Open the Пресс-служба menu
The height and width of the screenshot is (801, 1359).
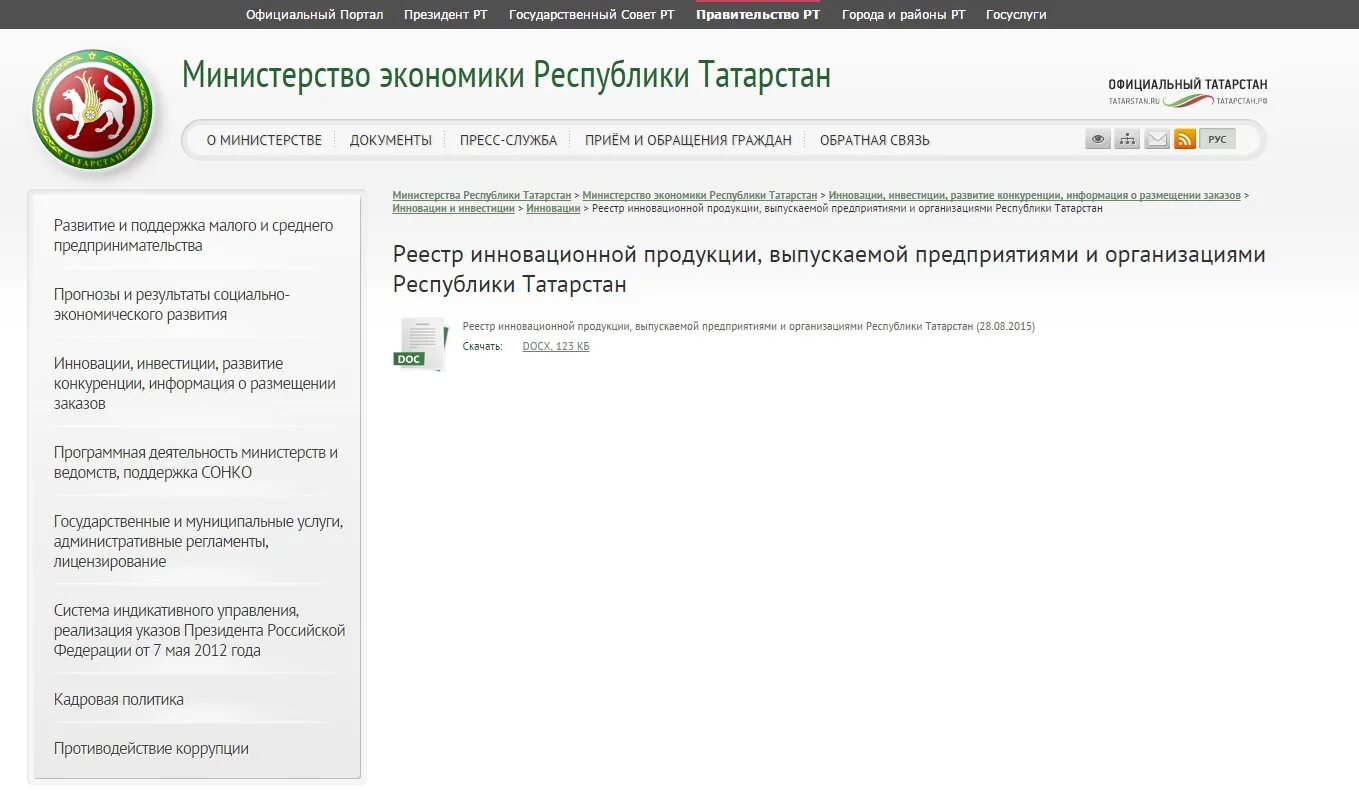pos(508,140)
